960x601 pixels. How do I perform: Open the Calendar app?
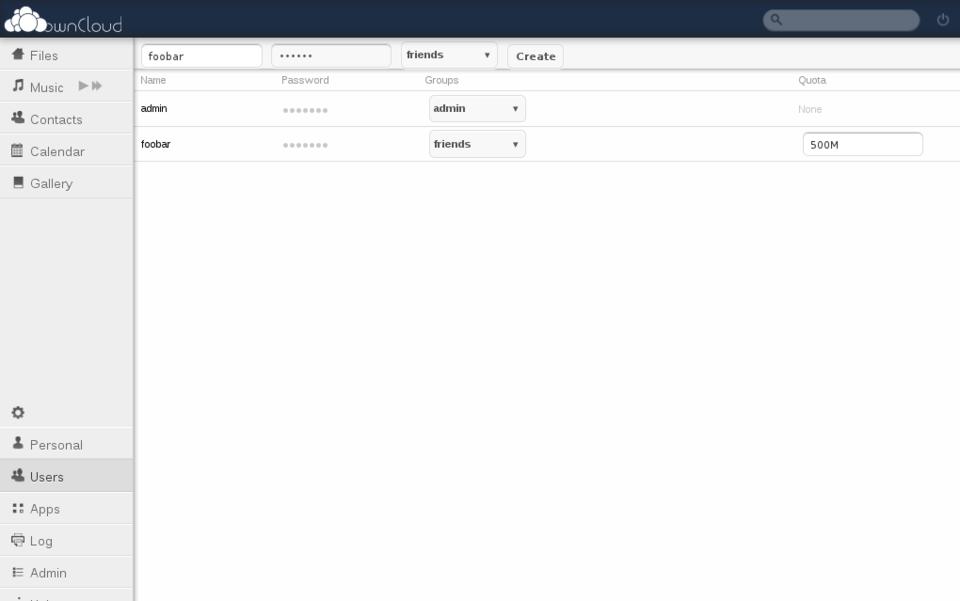click(57, 151)
